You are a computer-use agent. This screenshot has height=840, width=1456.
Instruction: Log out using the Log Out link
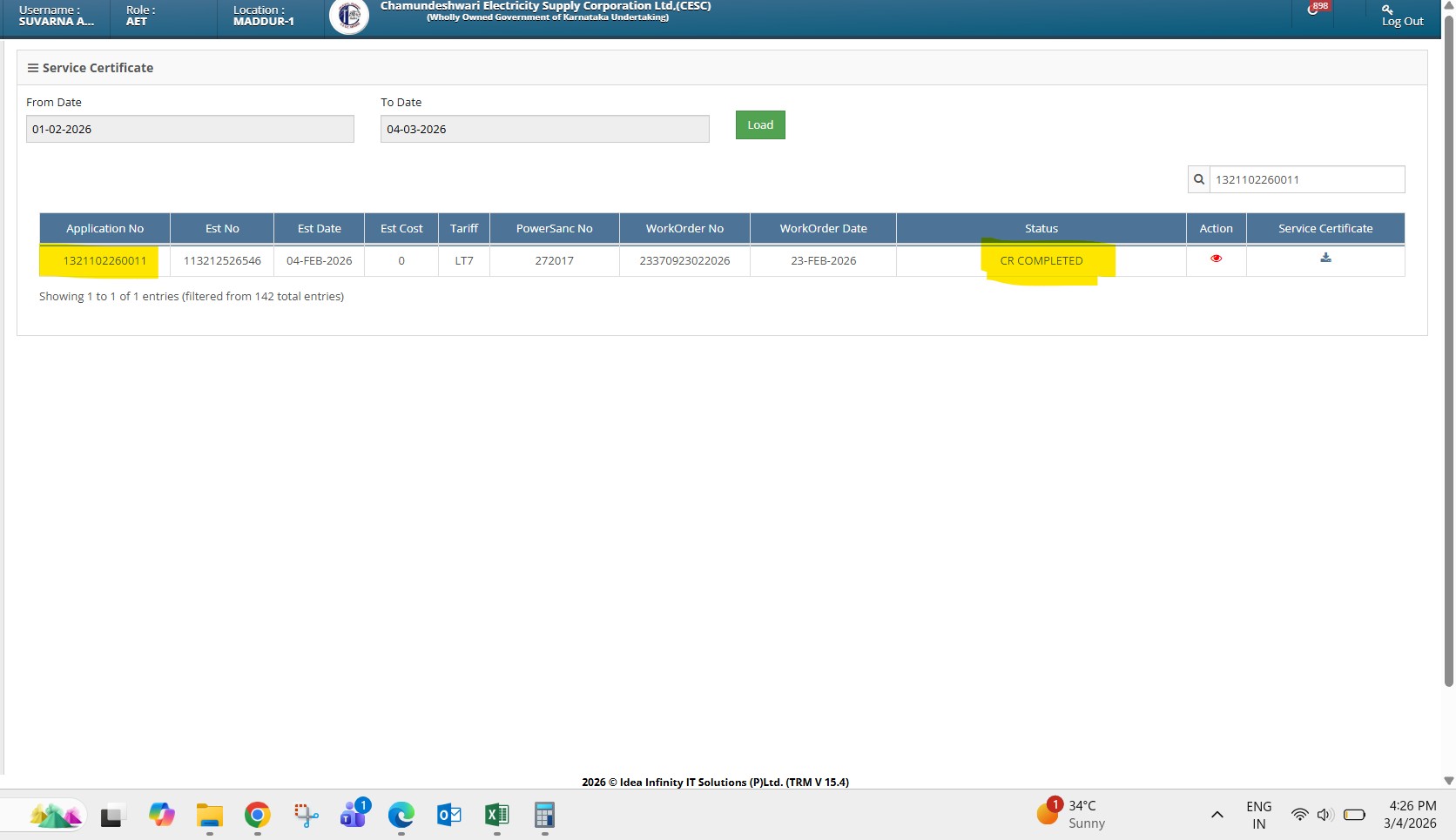click(x=1402, y=16)
